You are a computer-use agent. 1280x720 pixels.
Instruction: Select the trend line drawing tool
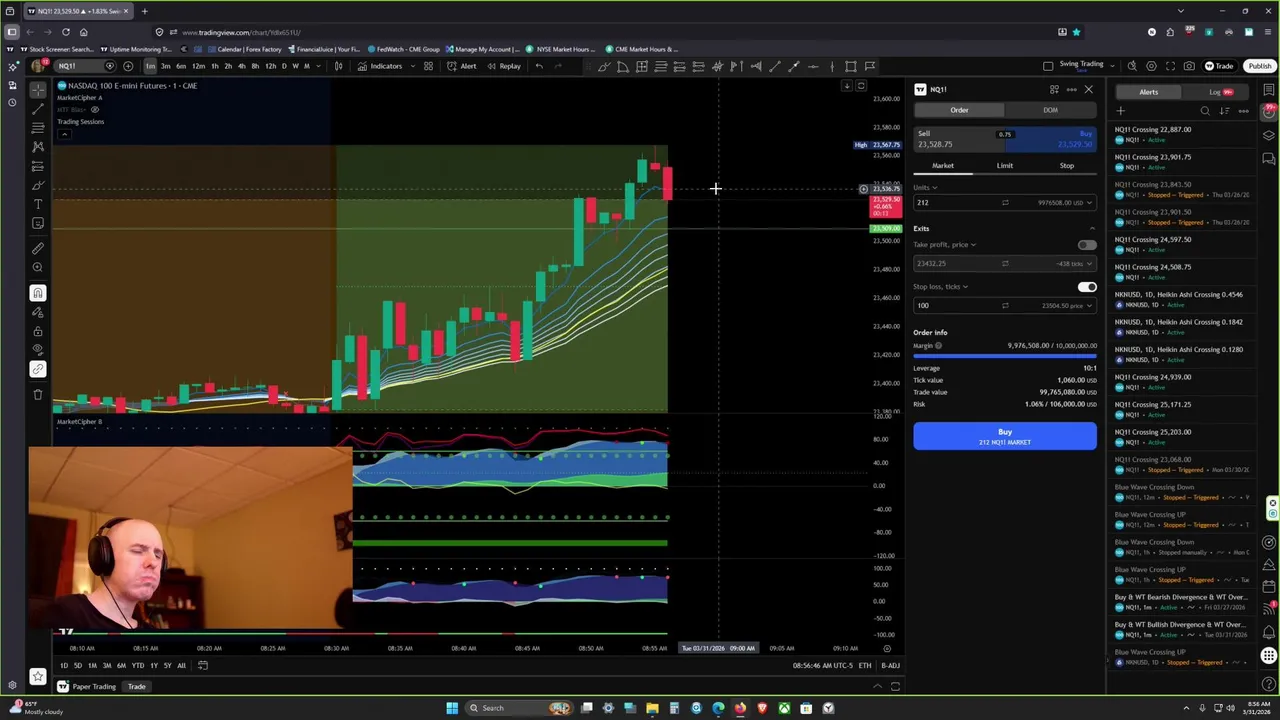[x=38, y=108]
